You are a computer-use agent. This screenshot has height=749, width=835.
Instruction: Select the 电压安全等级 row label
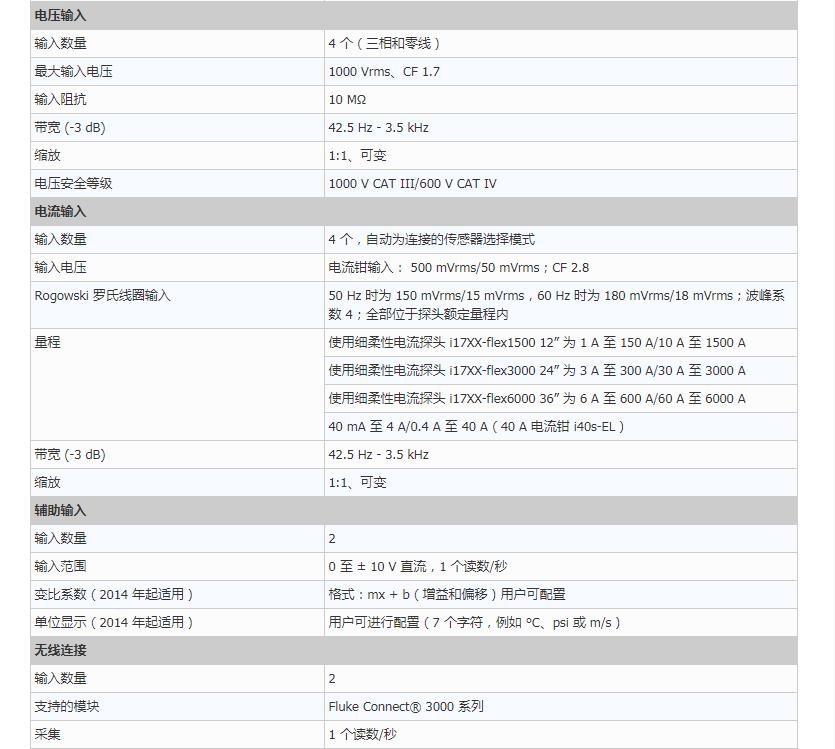click(x=73, y=184)
